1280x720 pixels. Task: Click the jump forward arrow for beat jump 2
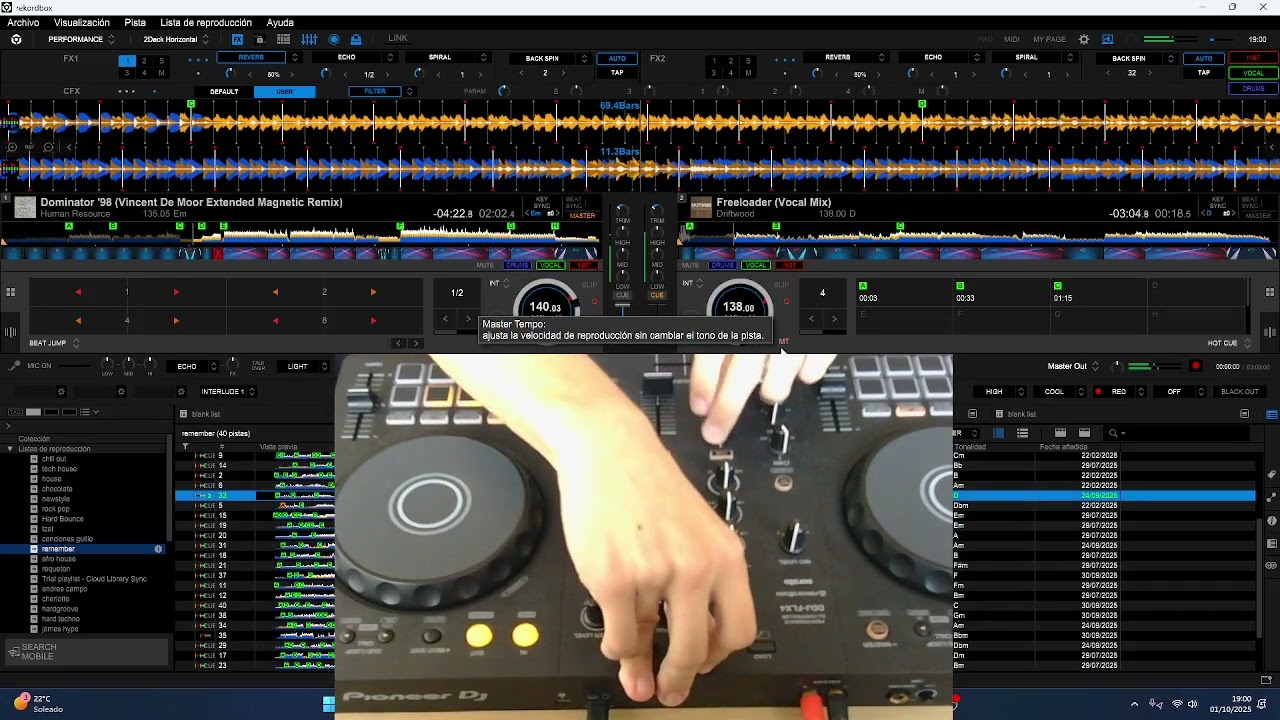coord(373,292)
